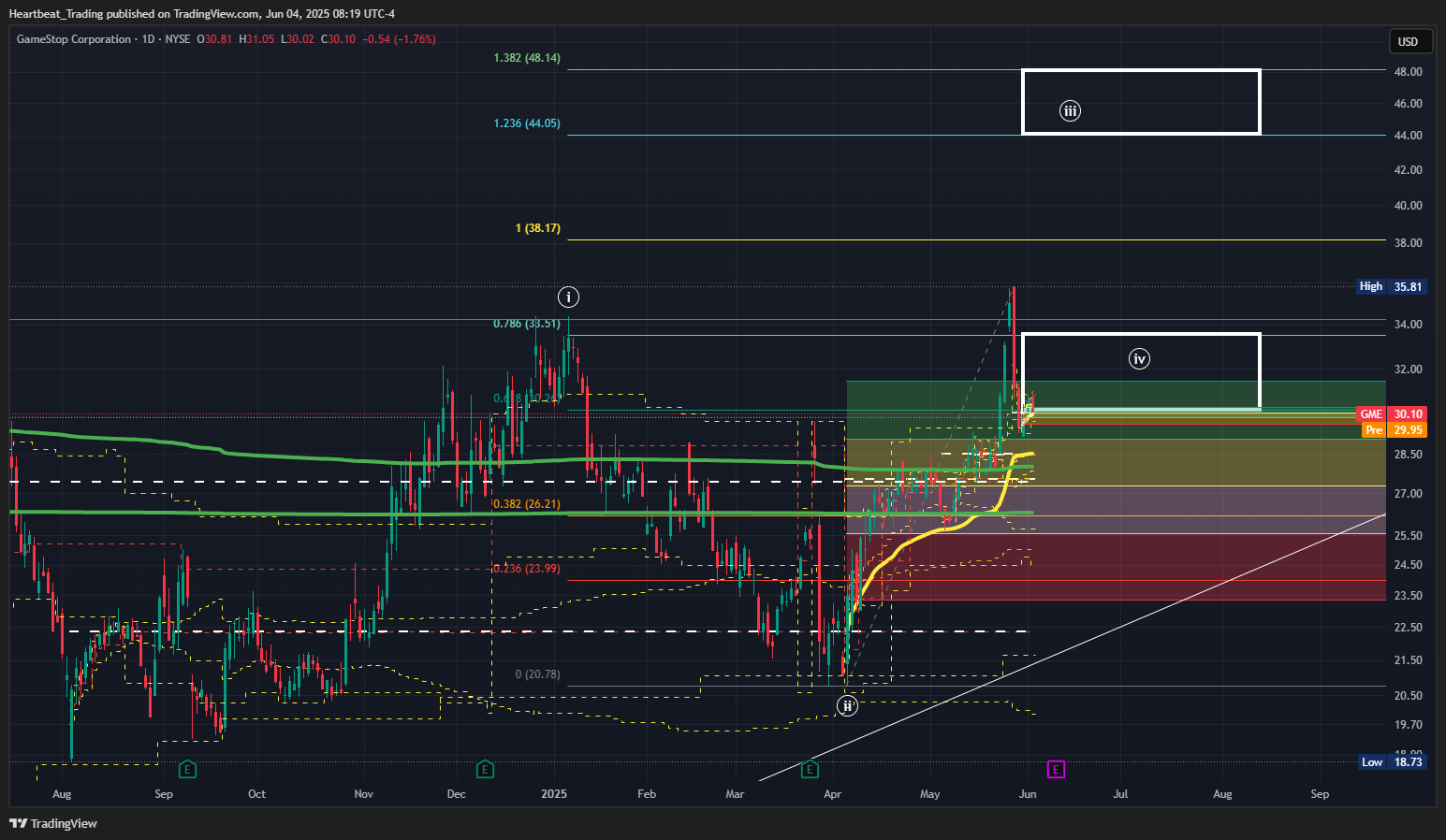Click the Dec label on time axis
Screen dimensions: 1446x840
click(456, 794)
